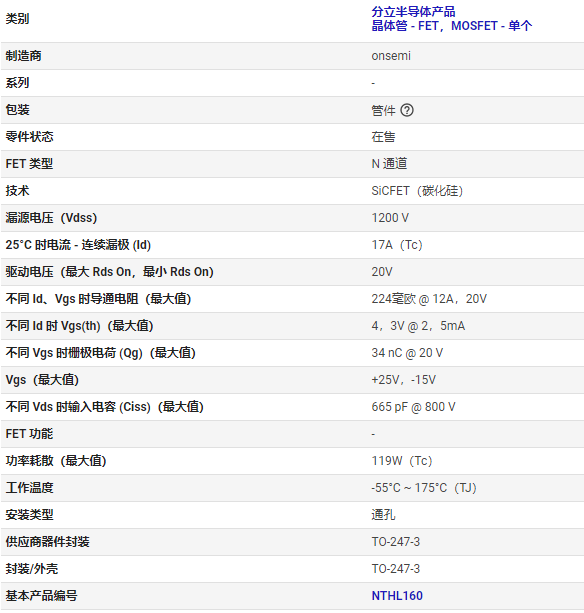The image size is (584, 613).
Task: Click the N 通道 FET type value
Action: click(x=389, y=164)
